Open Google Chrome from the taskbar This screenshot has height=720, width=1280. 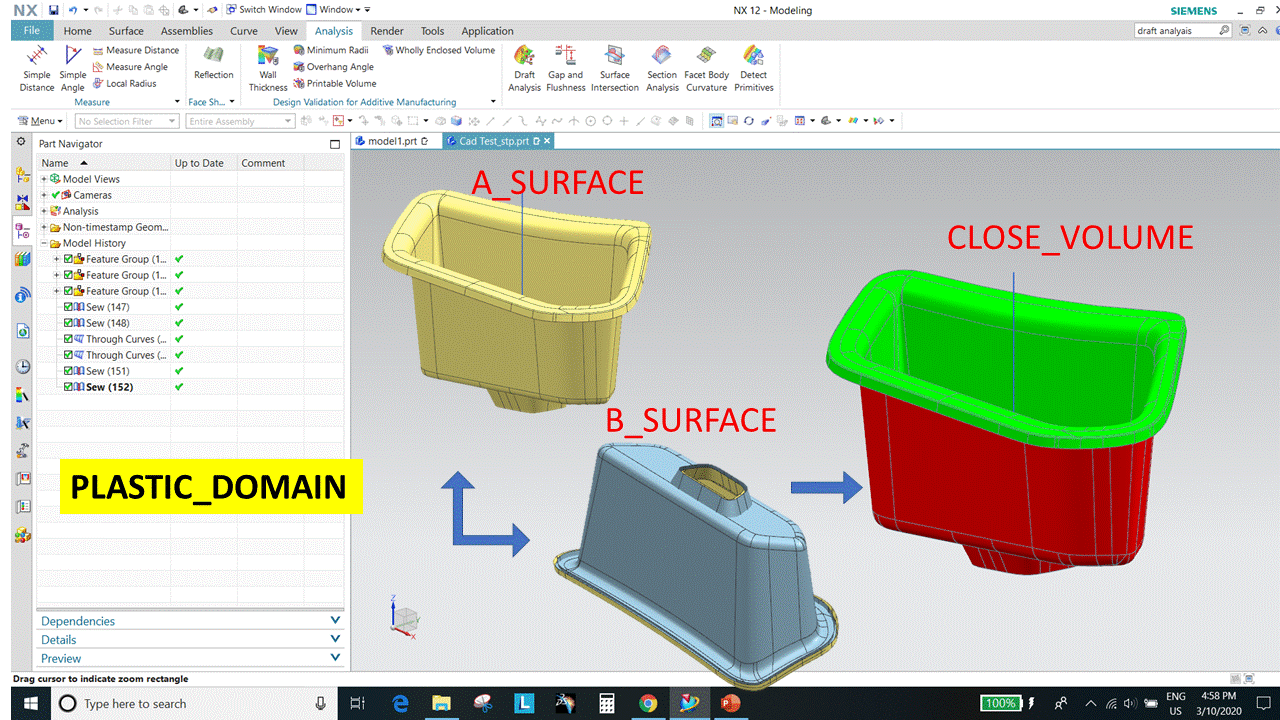(x=648, y=703)
